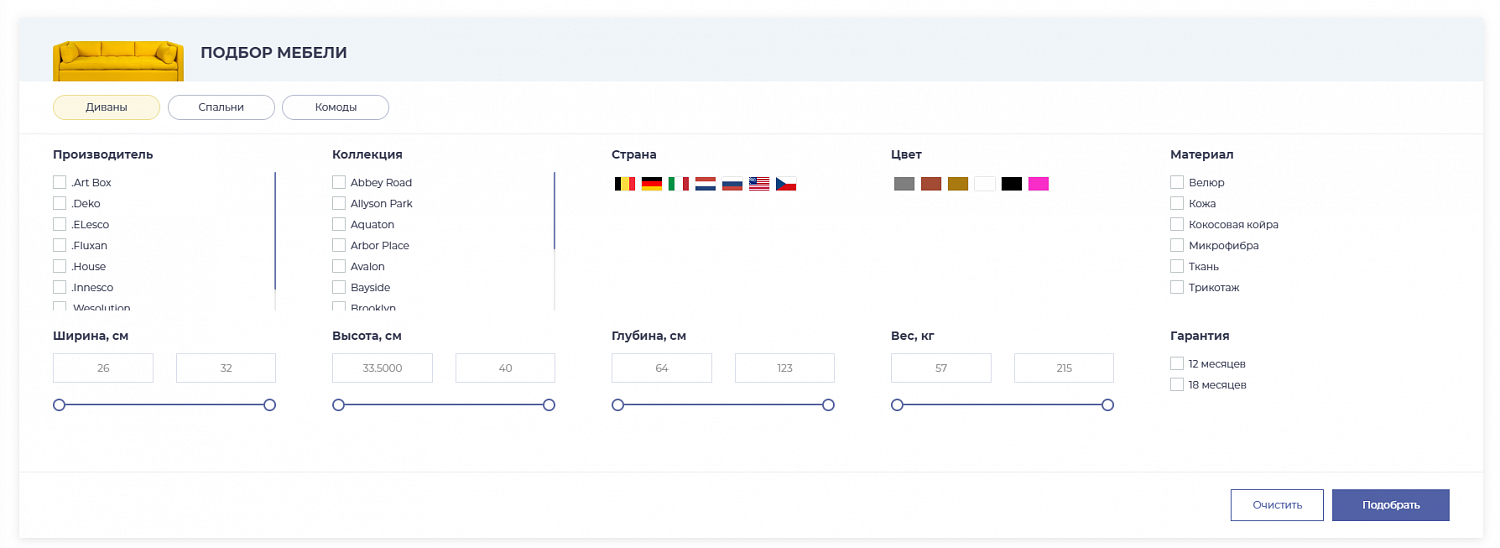Enable the Велюр material checkbox
The height and width of the screenshot is (548, 1500).
point(1177,182)
